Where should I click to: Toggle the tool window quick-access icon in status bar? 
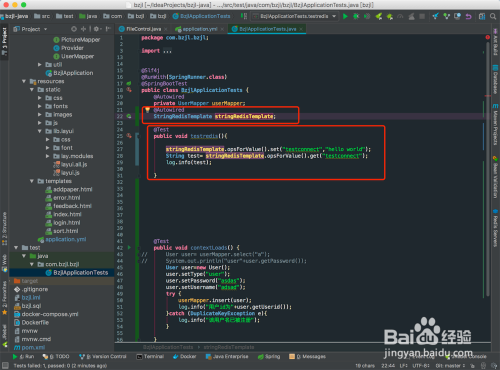point(5,366)
